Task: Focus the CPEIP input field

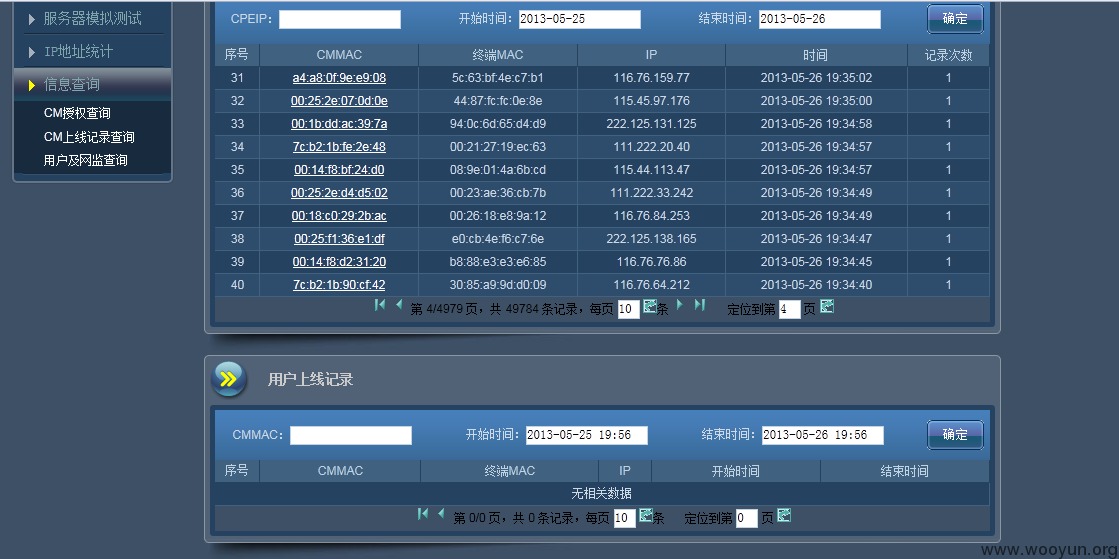Action: click(340, 19)
